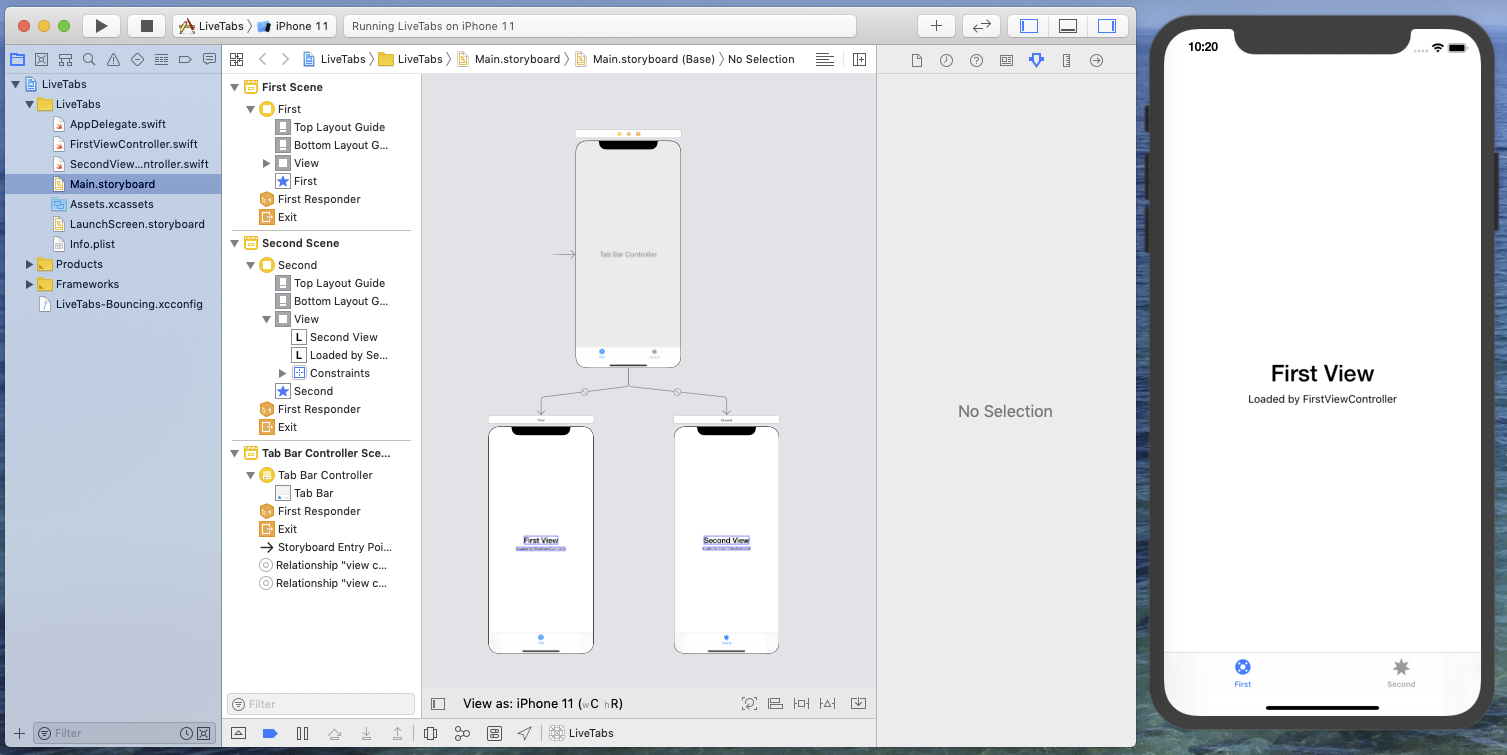Screen dimensions: 1507x755
Task: Toggle the debug area visibility
Action: click(1067, 26)
